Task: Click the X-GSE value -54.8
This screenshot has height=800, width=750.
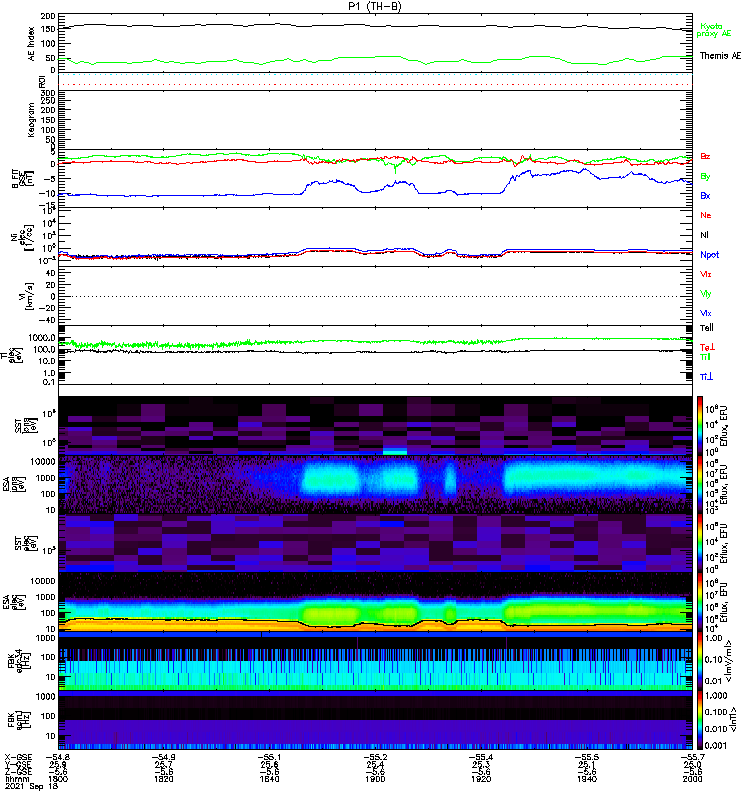Action: [58, 757]
